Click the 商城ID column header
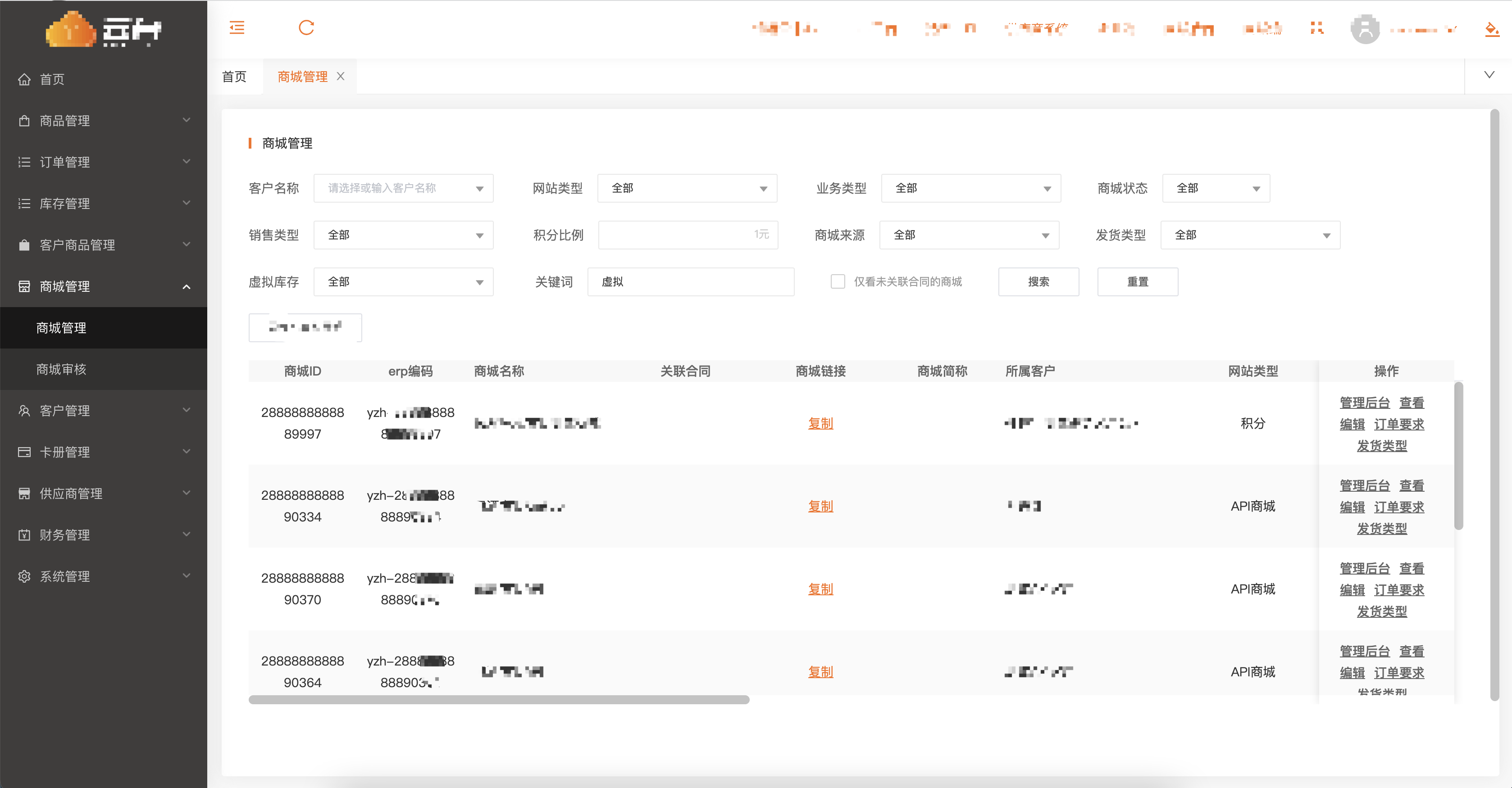Viewport: 1512px width, 788px height. pos(302,371)
